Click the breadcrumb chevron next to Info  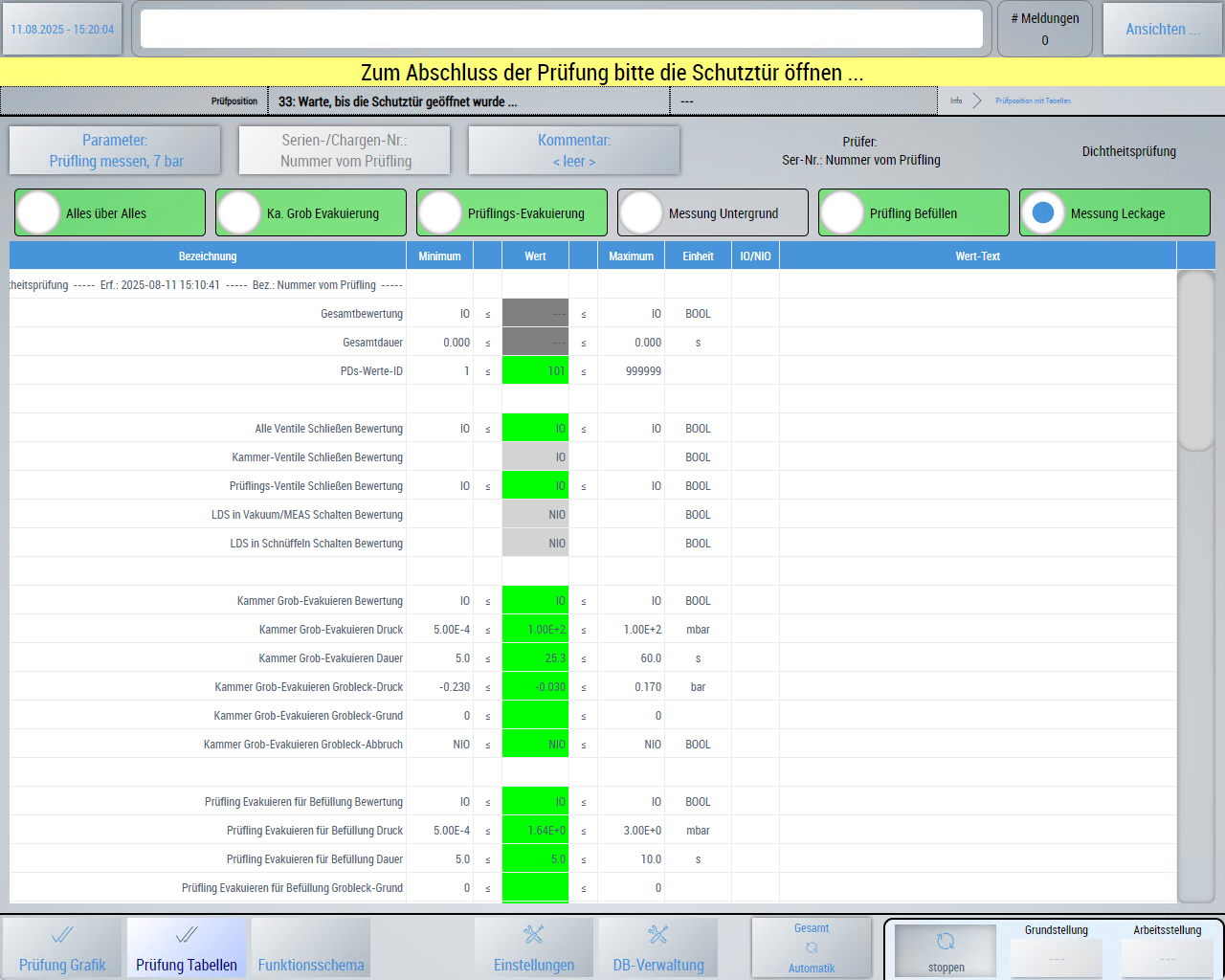click(977, 100)
